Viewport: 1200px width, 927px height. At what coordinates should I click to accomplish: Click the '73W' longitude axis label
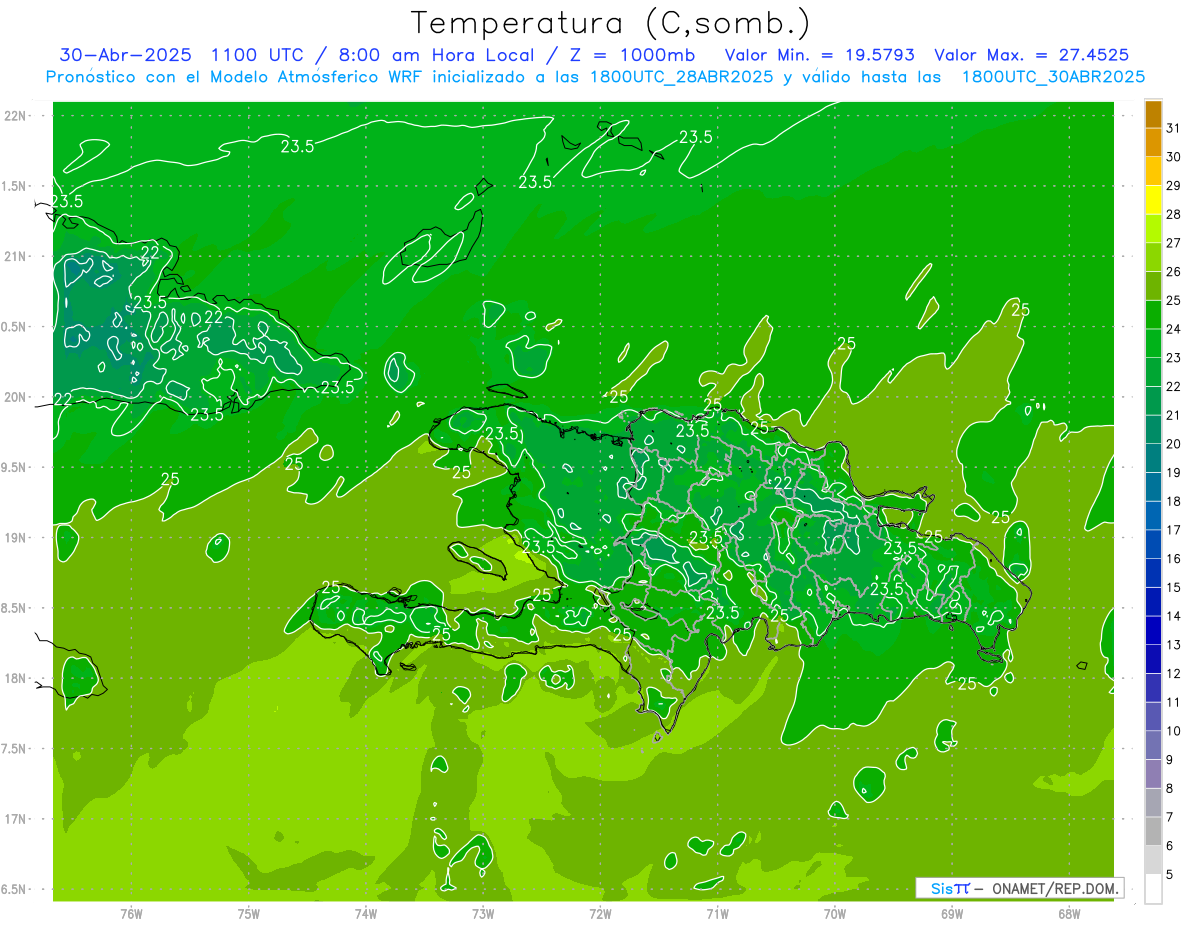coord(483,913)
